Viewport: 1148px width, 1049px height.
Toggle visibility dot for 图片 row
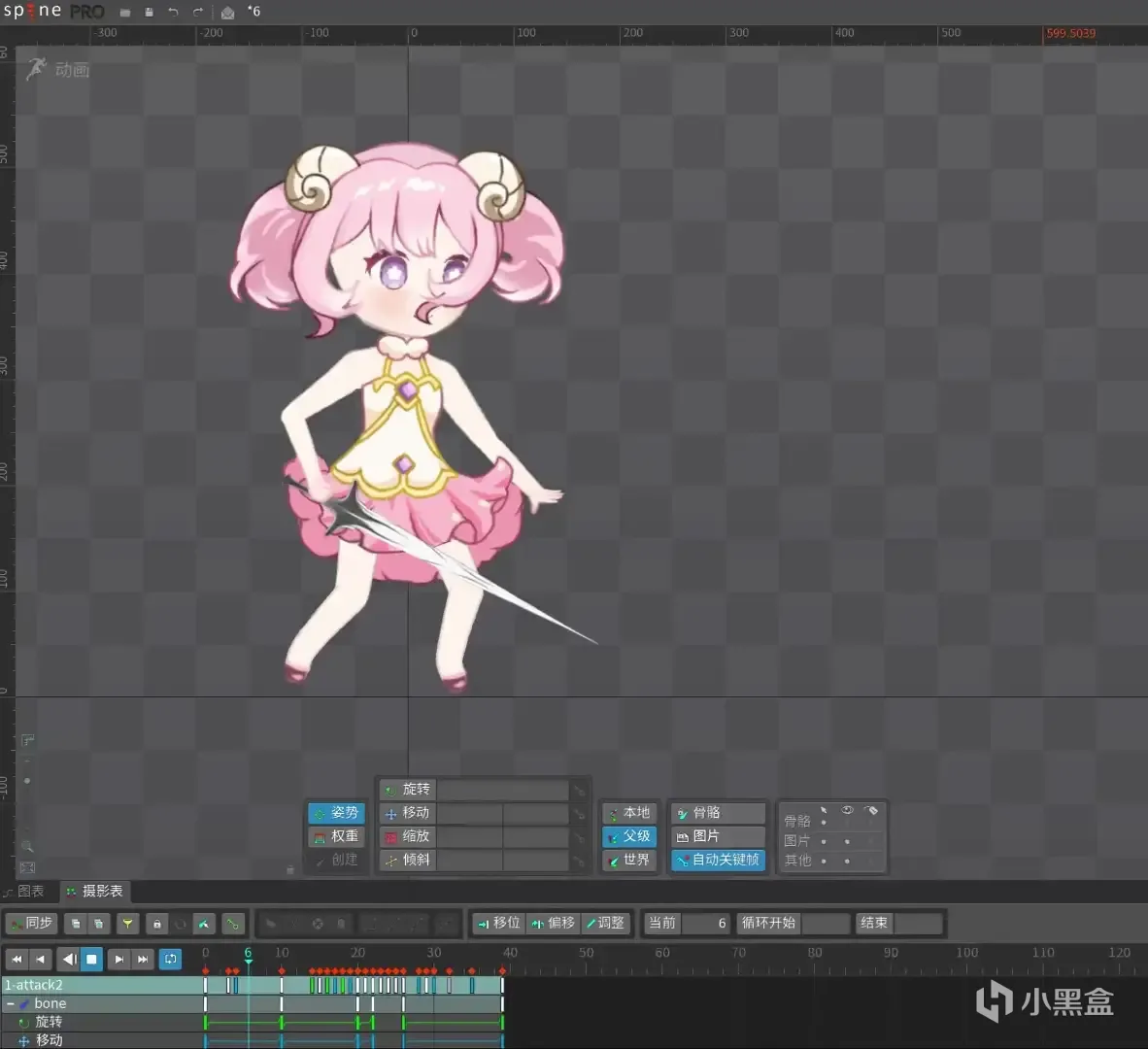(847, 841)
